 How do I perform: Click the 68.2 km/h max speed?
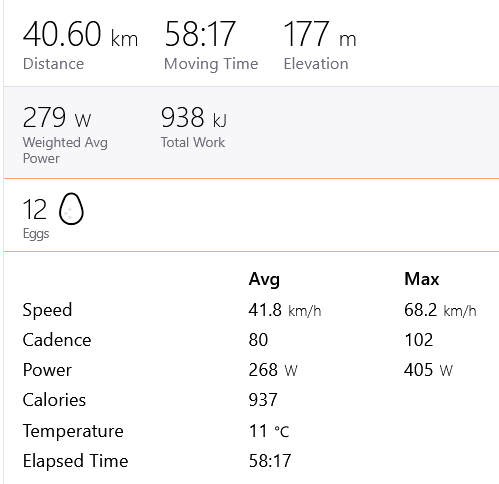440,310
